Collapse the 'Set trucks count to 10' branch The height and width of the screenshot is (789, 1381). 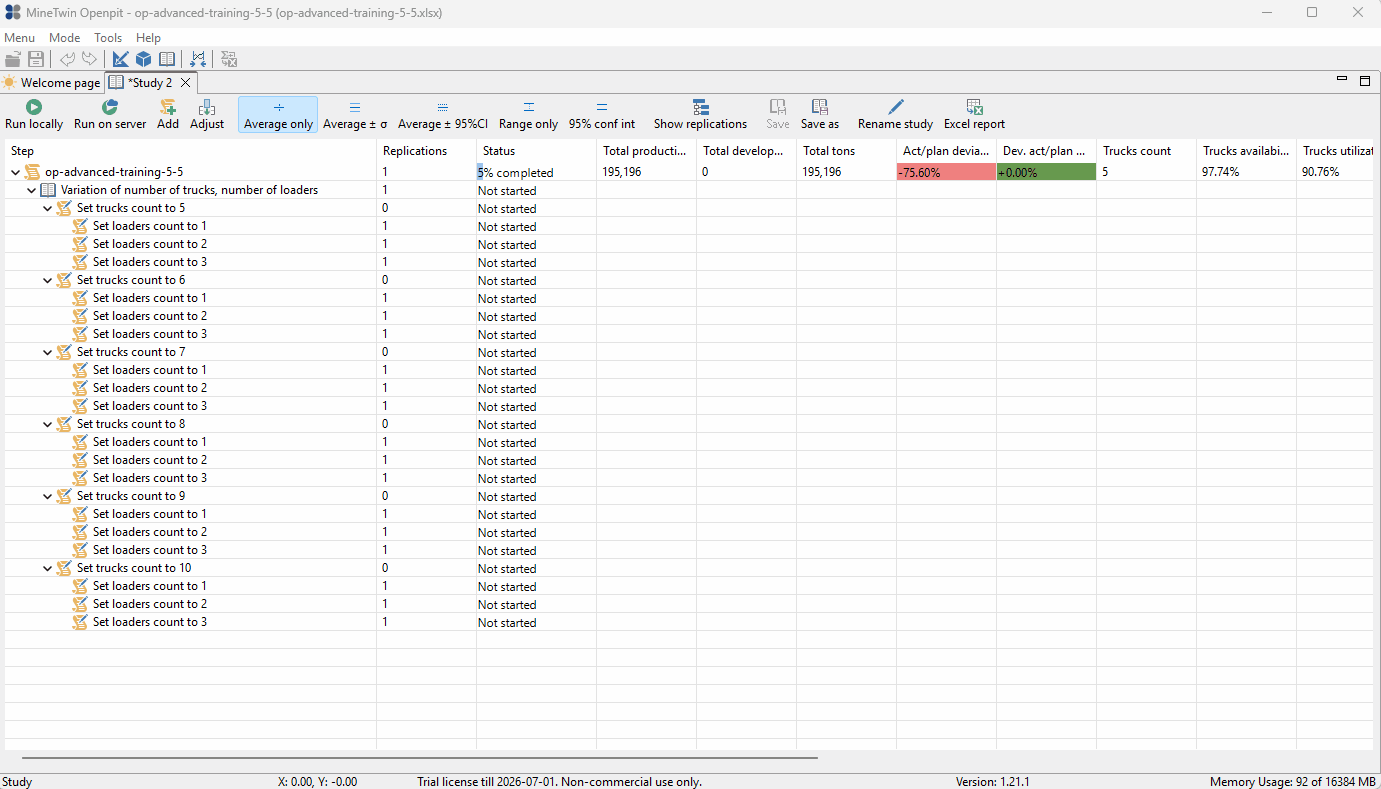[47, 568]
